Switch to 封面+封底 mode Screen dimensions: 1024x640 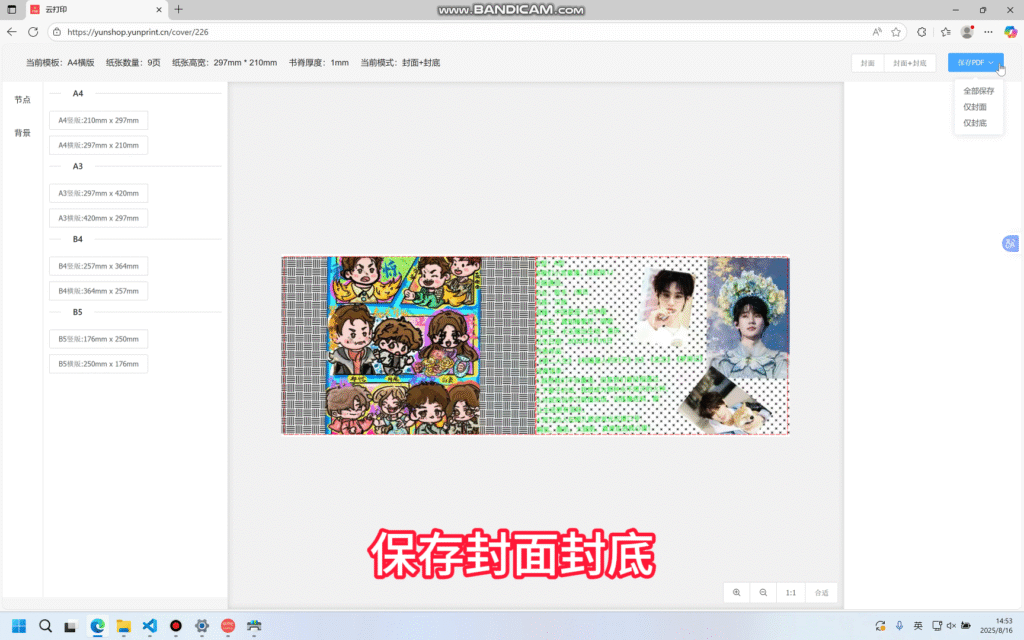coord(910,63)
